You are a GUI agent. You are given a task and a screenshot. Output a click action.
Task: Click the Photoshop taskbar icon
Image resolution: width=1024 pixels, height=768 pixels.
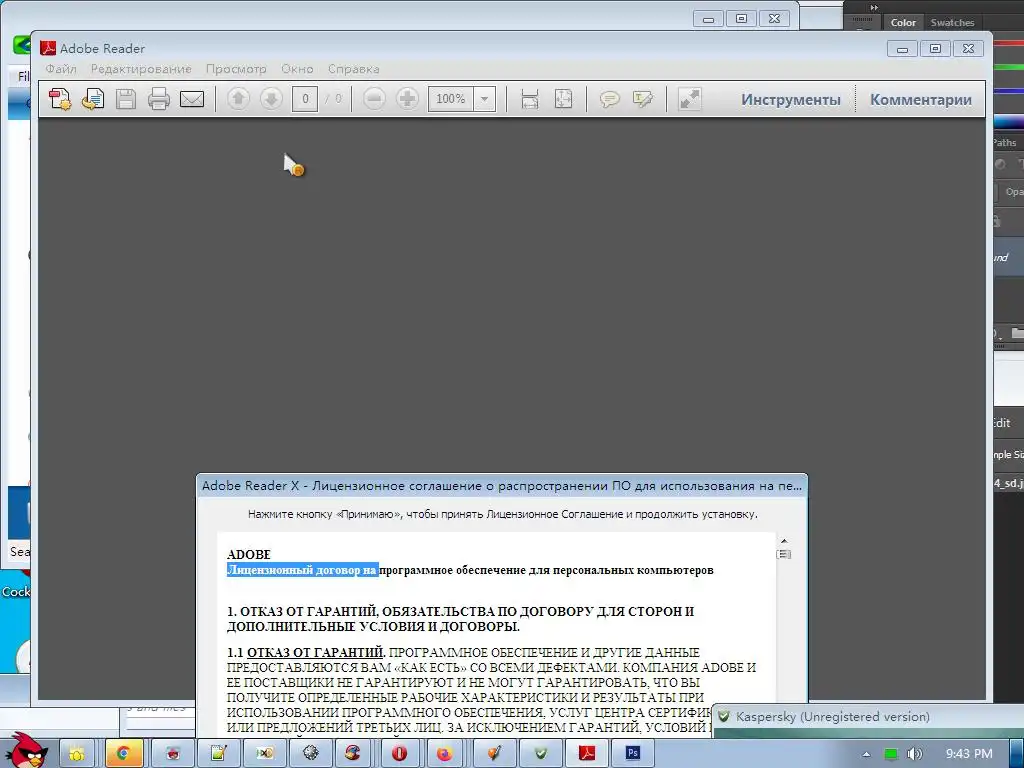[x=633, y=753]
